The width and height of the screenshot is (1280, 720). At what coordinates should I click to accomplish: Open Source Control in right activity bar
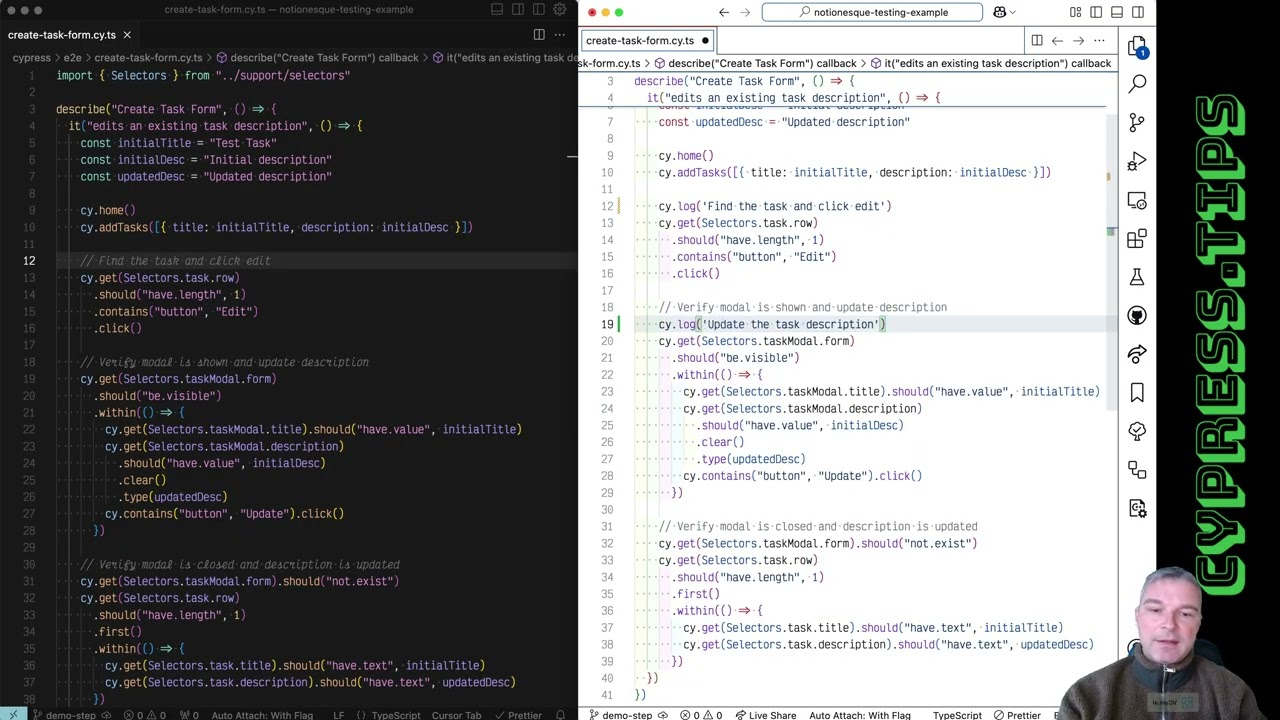click(x=1137, y=123)
